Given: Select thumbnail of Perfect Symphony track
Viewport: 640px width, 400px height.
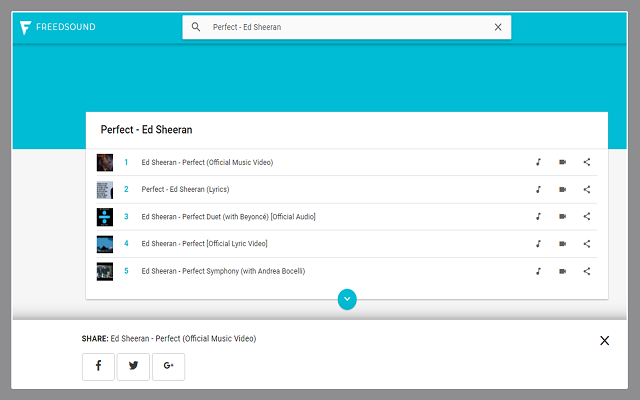Looking at the screenshot, I should (105, 271).
